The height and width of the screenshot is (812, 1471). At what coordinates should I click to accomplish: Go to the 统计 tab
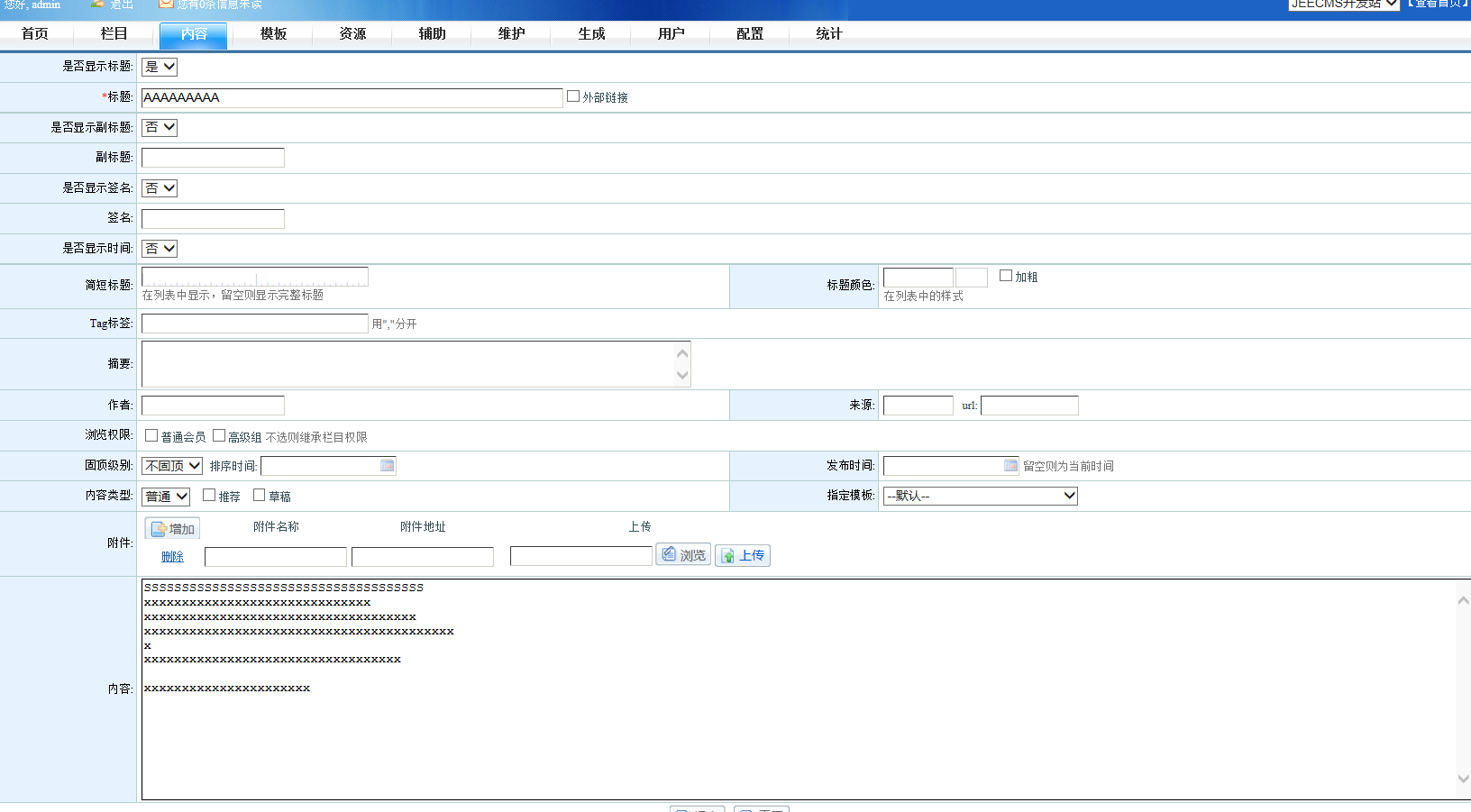[x=829, y=34]
